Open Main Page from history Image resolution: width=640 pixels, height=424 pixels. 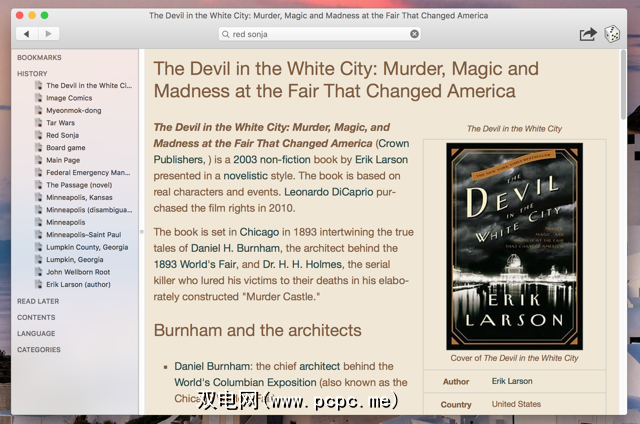click(63, 160)
